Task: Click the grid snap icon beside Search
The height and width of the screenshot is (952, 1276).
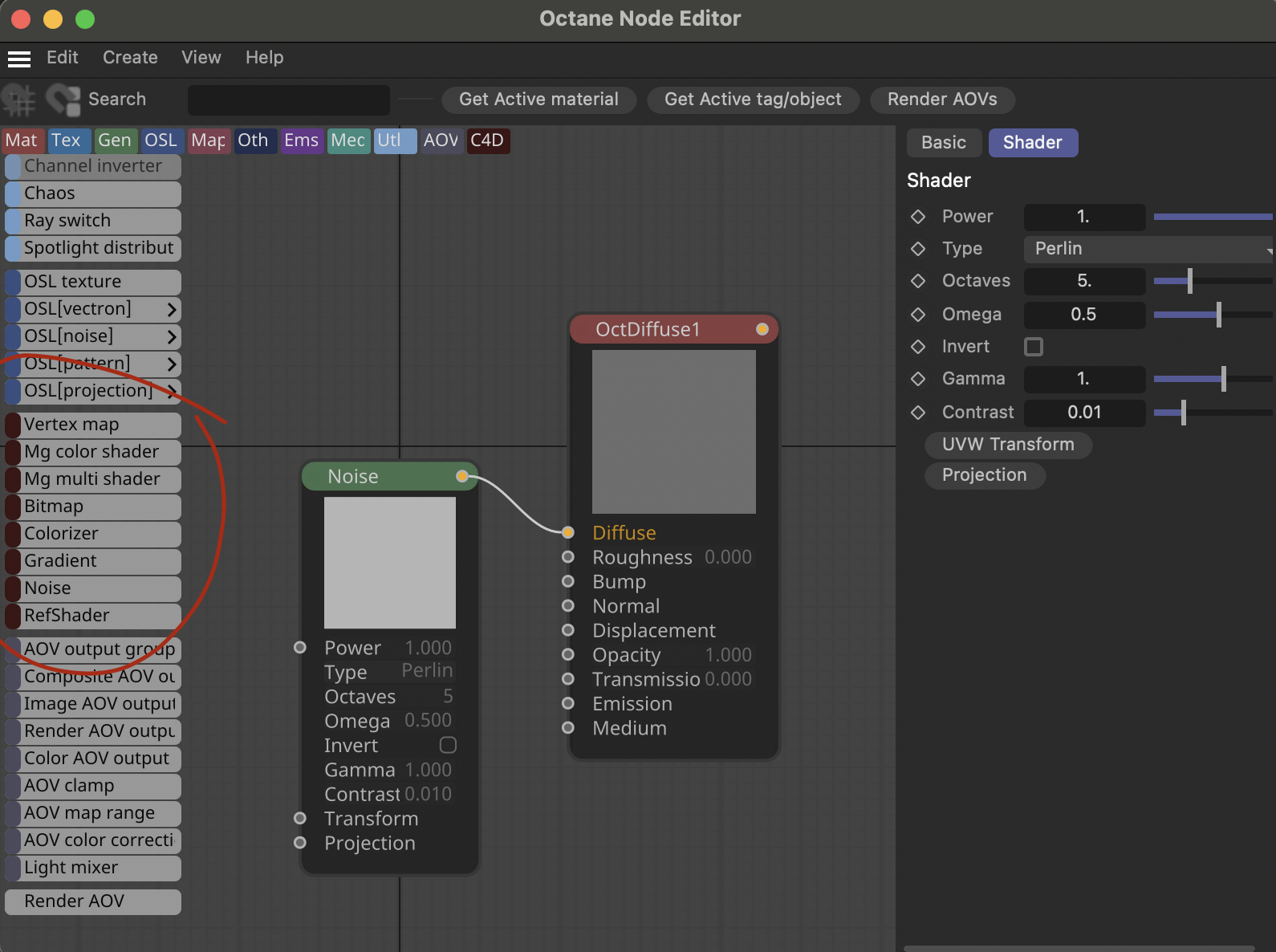Action: (19, 100)
